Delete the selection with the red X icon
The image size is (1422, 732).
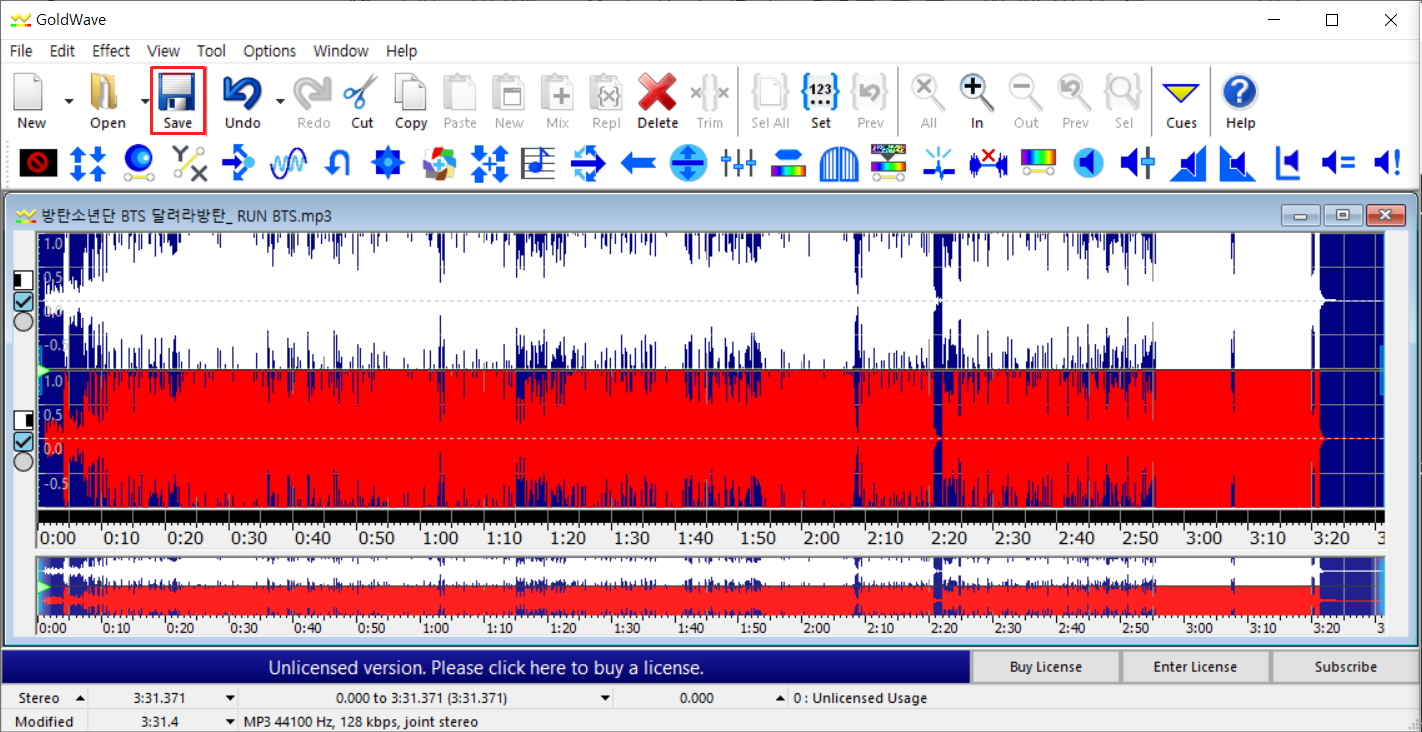tap(658, 100)
